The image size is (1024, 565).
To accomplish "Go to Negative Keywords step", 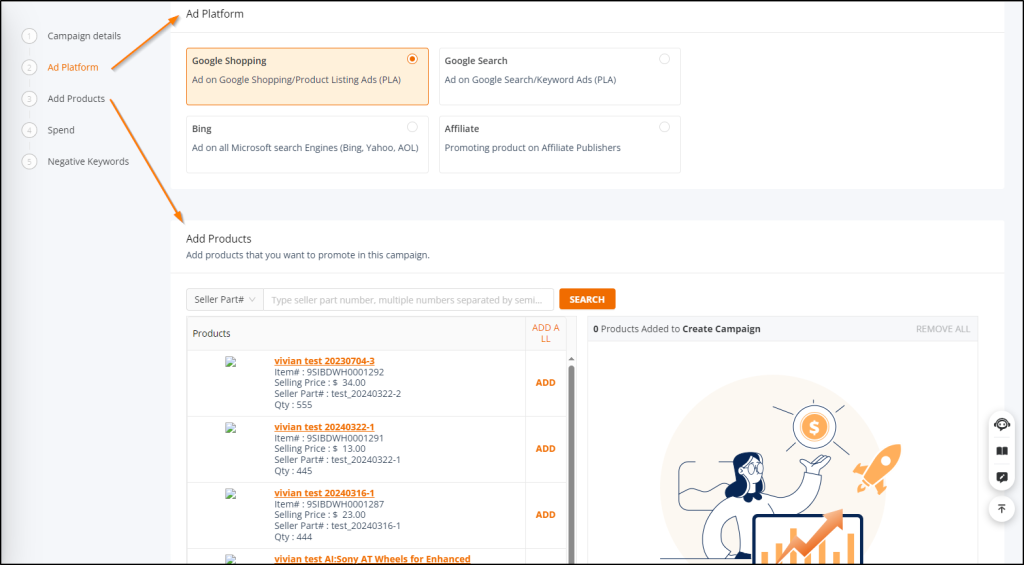I will [x=88, y=161].
